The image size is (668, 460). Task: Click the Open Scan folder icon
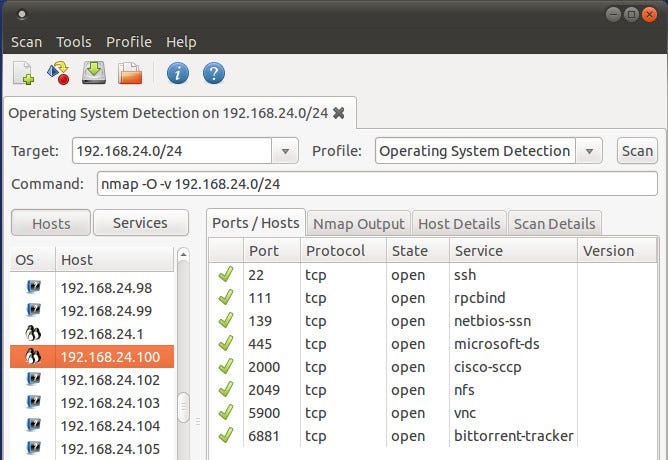[x=130, y=73]
